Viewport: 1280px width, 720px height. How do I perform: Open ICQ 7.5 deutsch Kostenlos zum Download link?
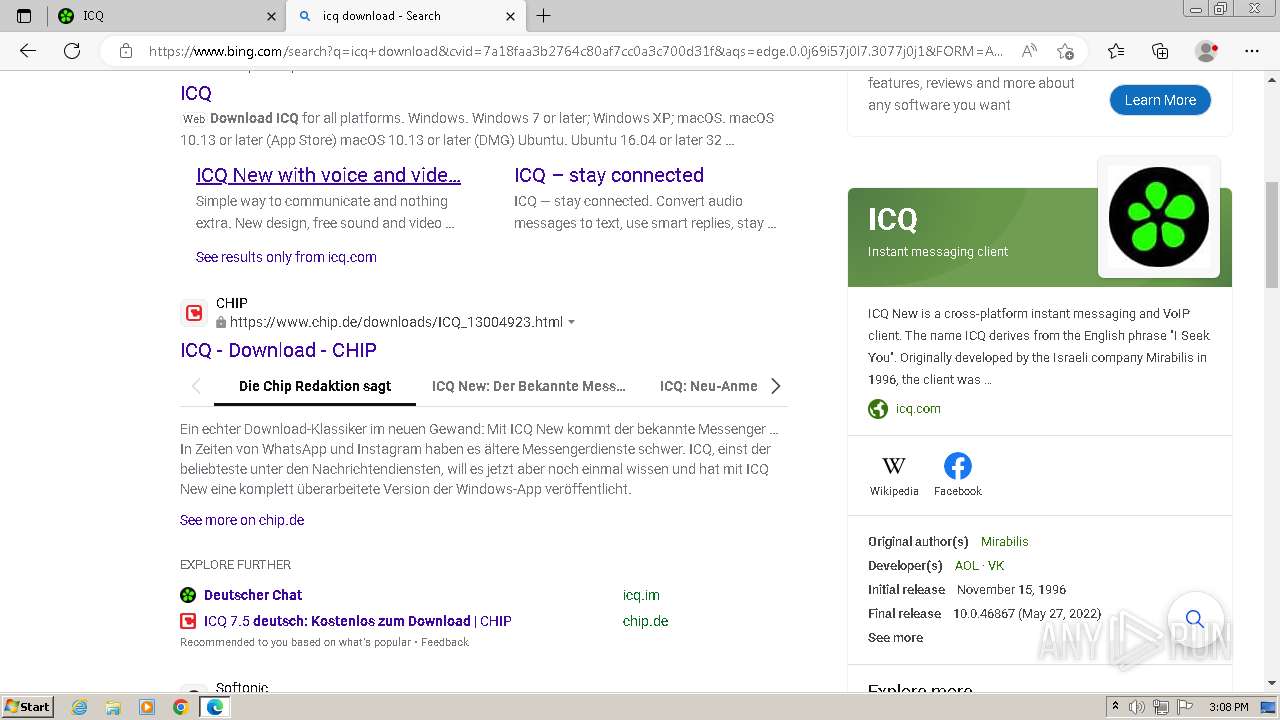[x=357, y=621]
